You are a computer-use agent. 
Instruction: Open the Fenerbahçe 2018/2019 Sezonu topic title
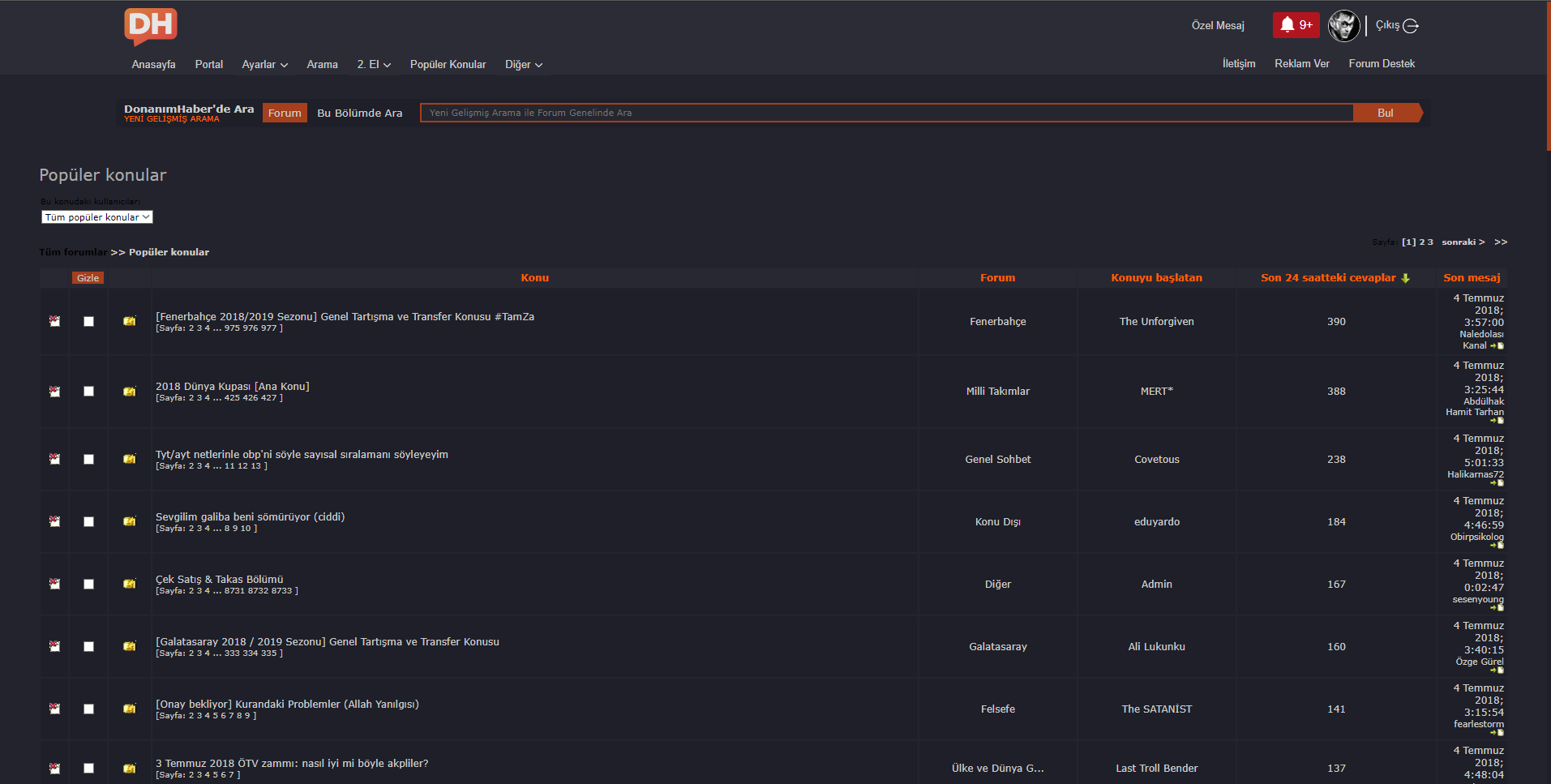345,316
